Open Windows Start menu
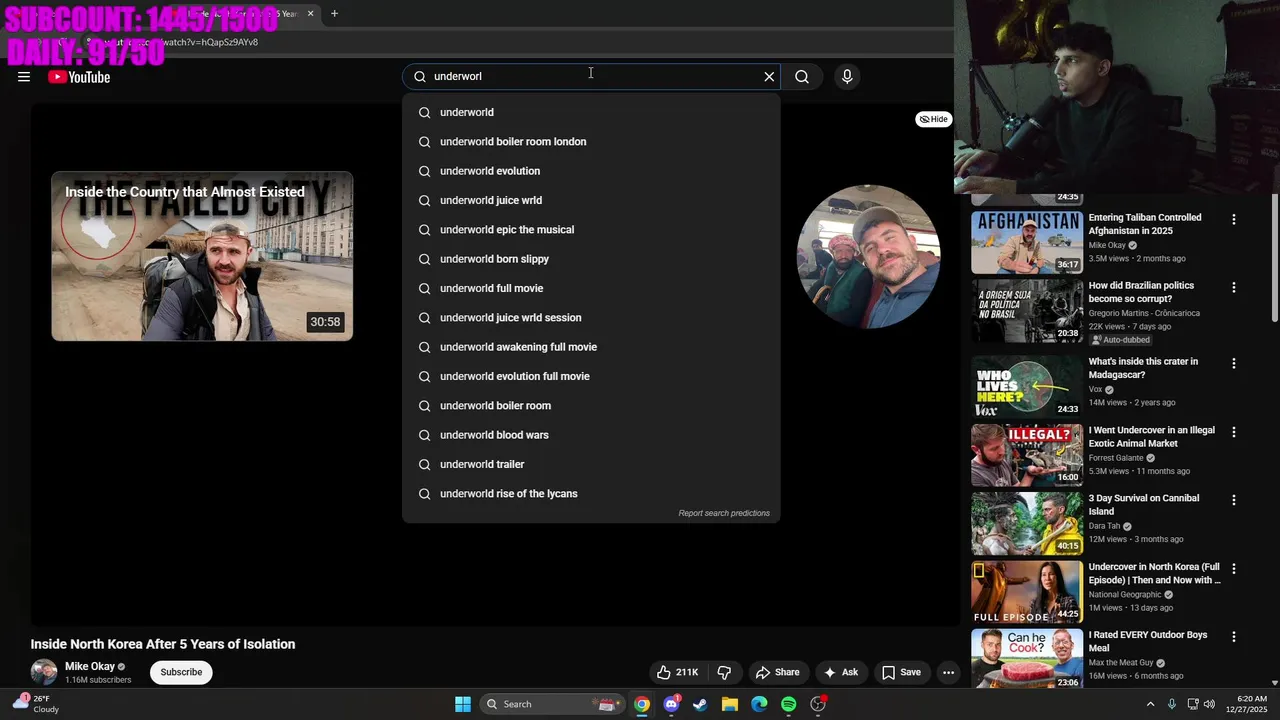This screenshot has width=1280, height=720. click(463, 704)
